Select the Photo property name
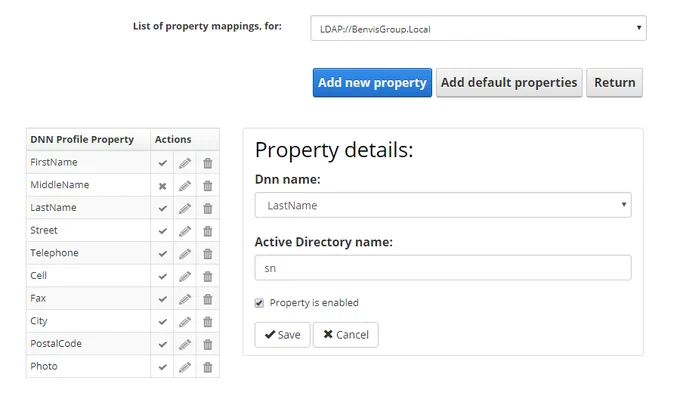Image resolution: width=680 pixels, height=393 pixels. tap(43, 366)
